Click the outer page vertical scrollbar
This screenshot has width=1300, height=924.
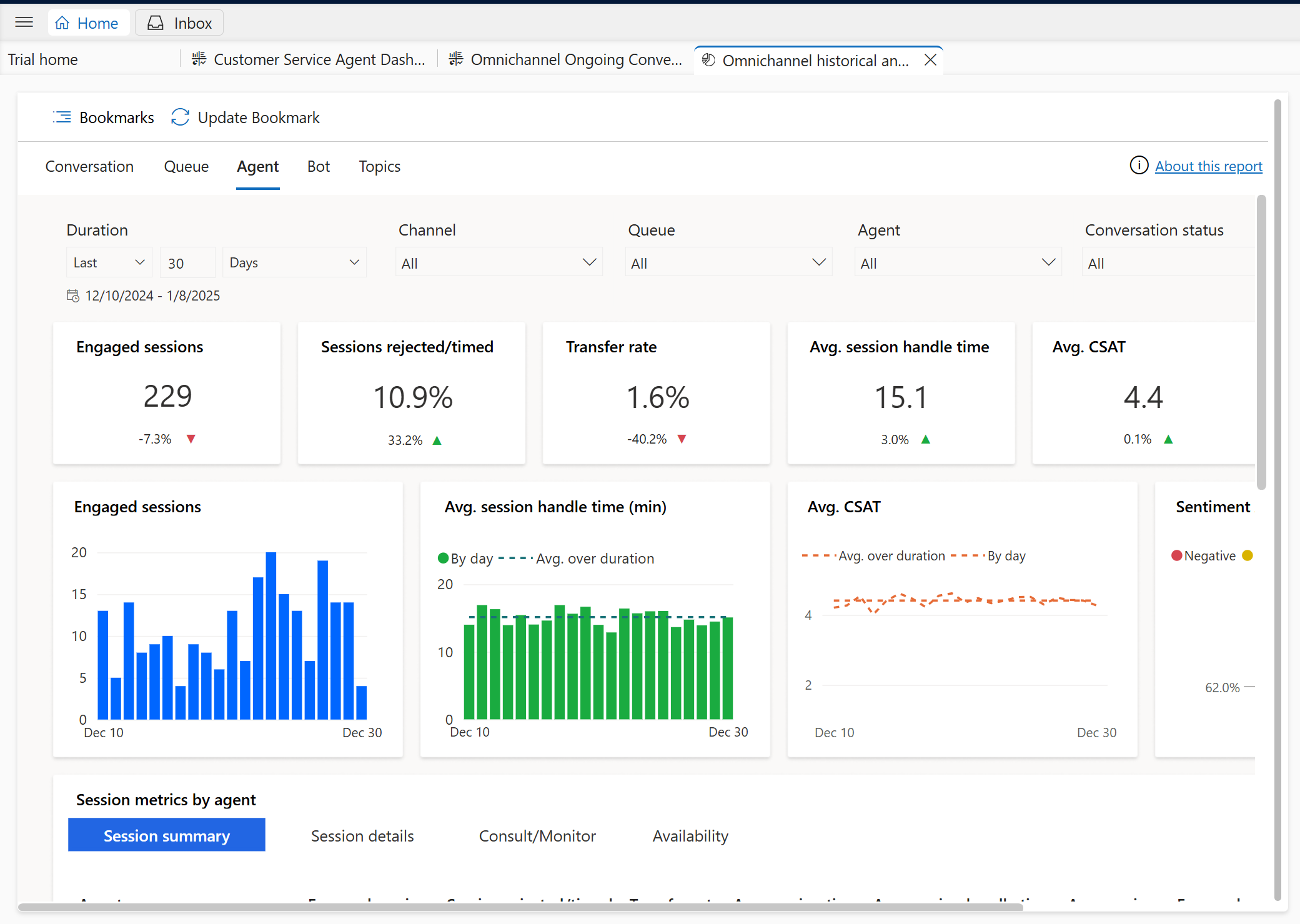tap(1278, 500)
